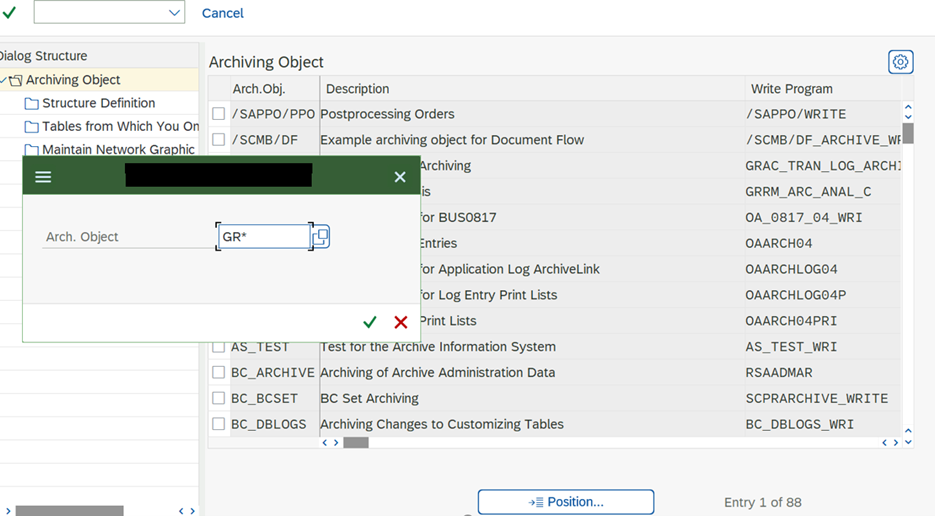Open the command field dropdown

tap(174, 13)
